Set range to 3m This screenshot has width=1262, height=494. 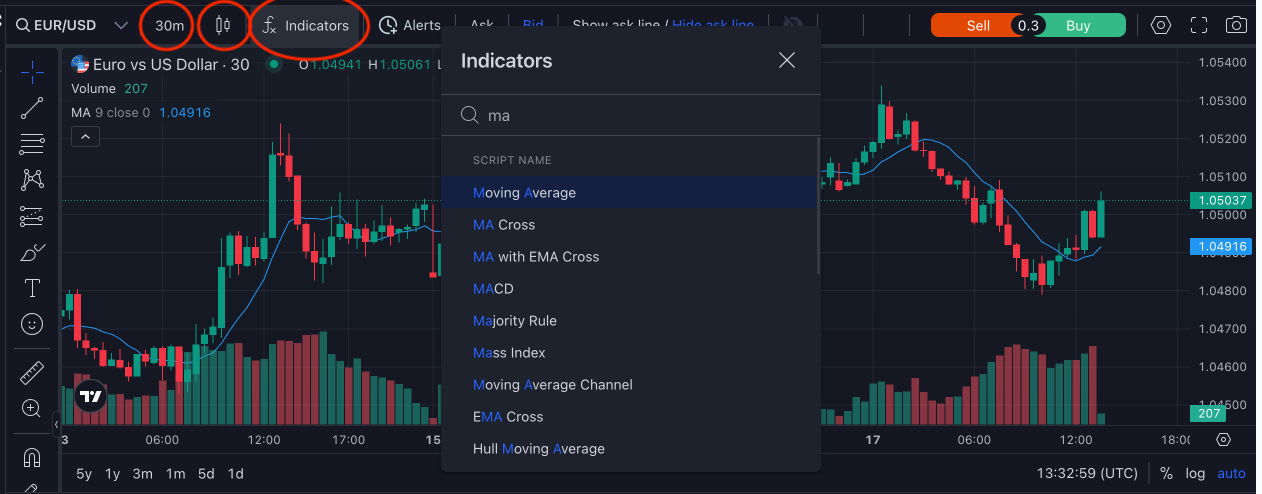point(143,473)
